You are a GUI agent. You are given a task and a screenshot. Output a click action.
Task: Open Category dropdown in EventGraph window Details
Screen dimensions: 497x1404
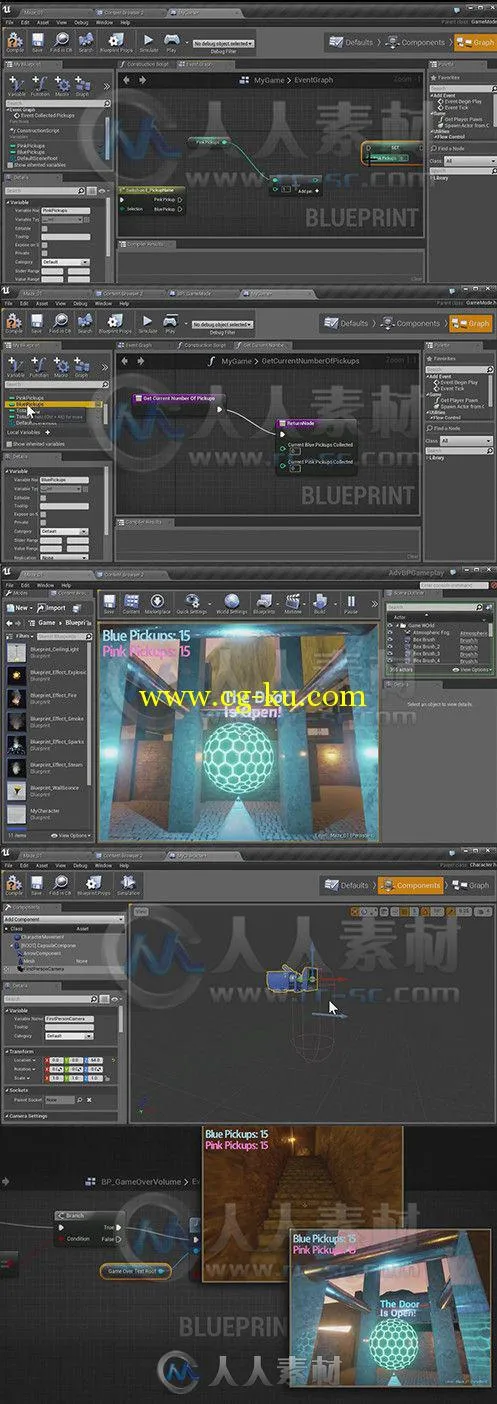click(65, 262)
